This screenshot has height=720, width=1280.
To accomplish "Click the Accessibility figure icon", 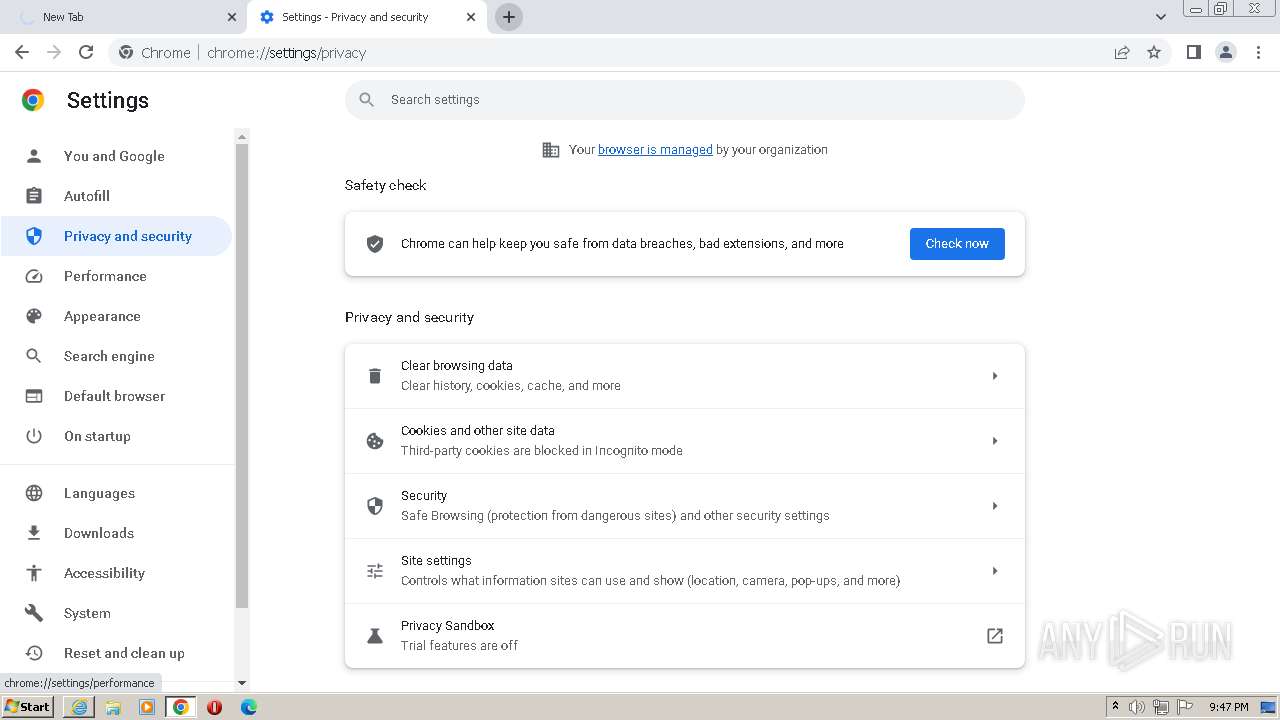I will [34, 573].
